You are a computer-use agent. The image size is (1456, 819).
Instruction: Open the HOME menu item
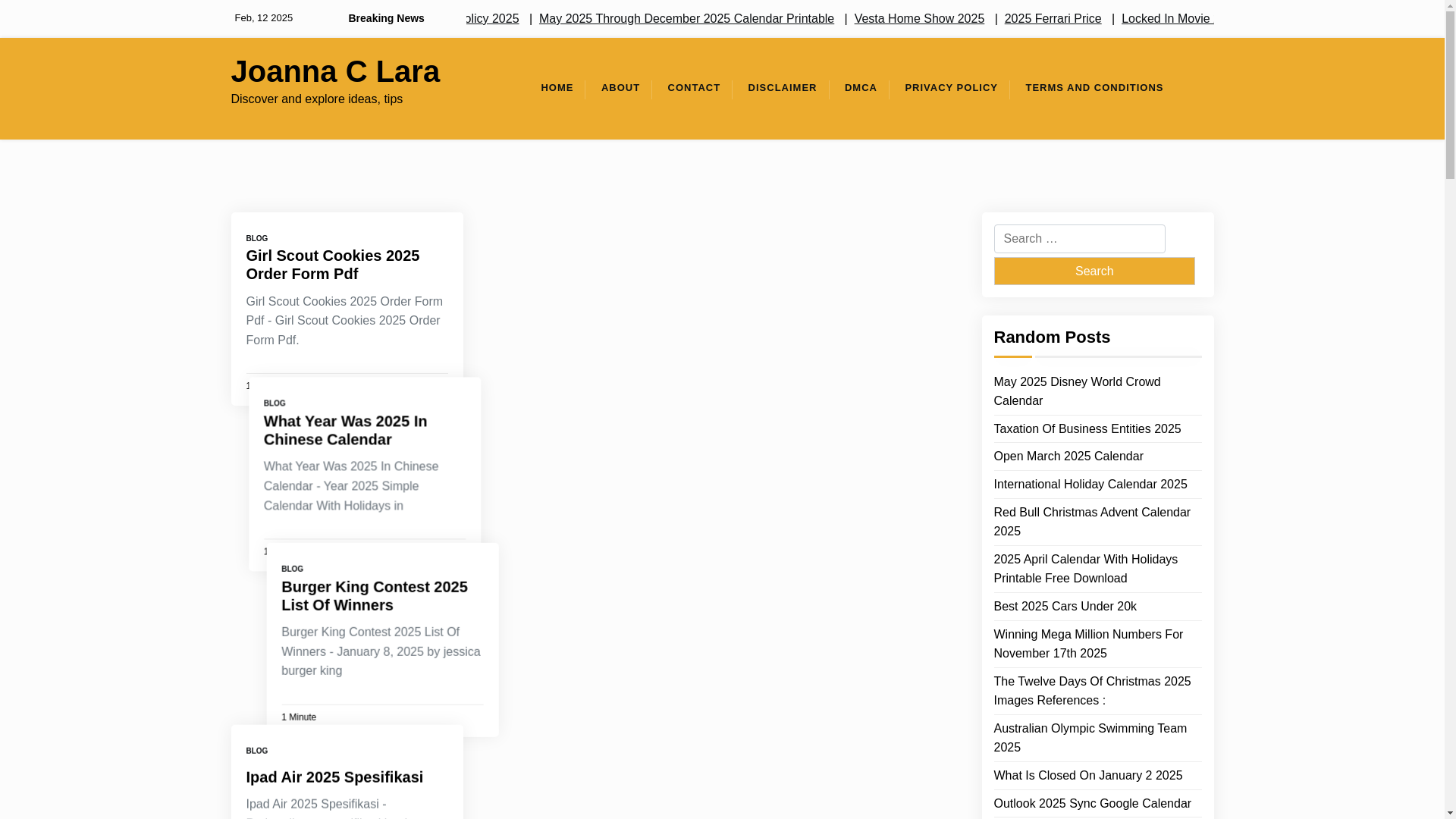pyautogui.click(x=557, y=88)
